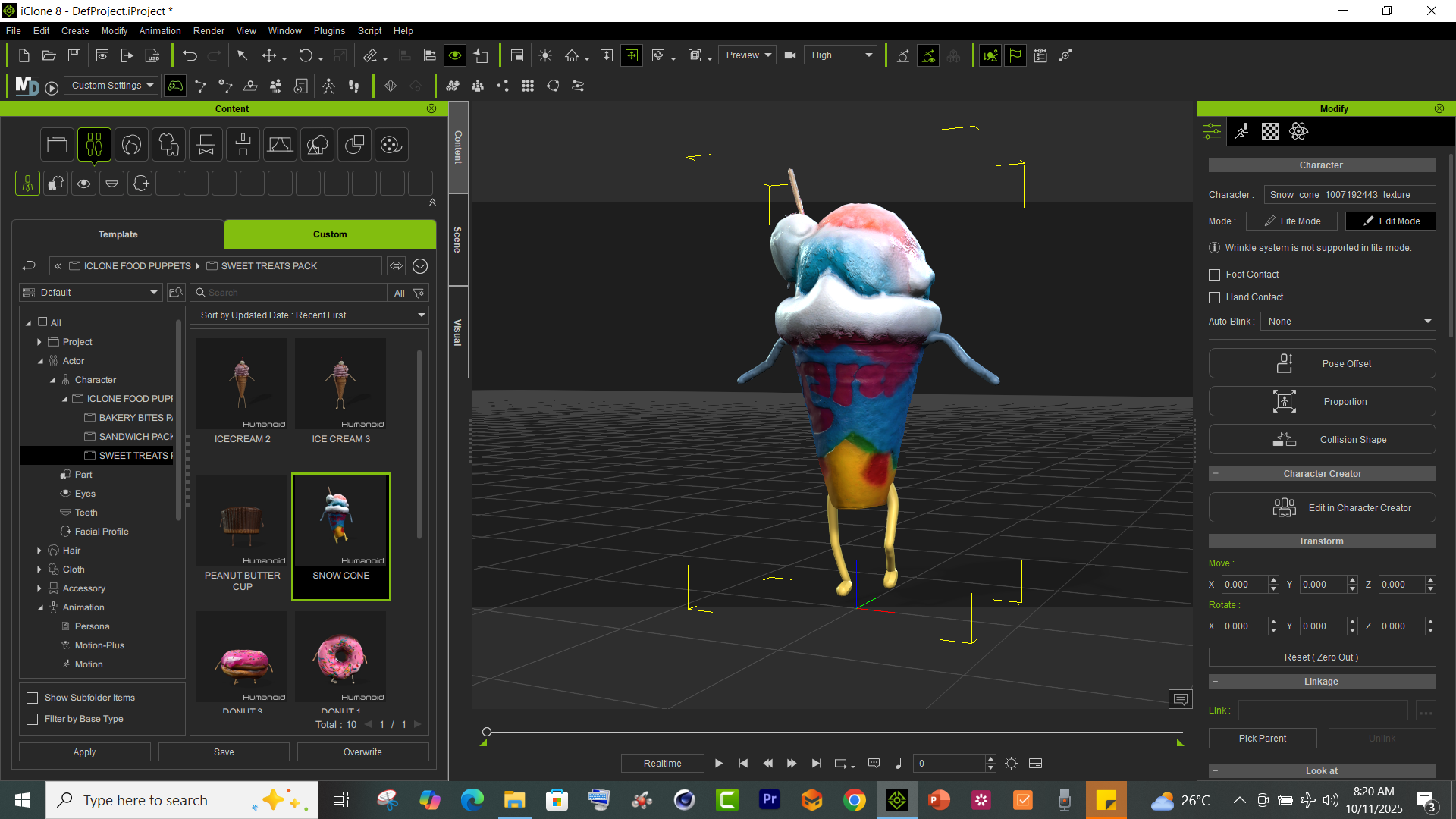Launch Premiere Pro from the taskbar
1456x819 pixels.
coord(770,800)
